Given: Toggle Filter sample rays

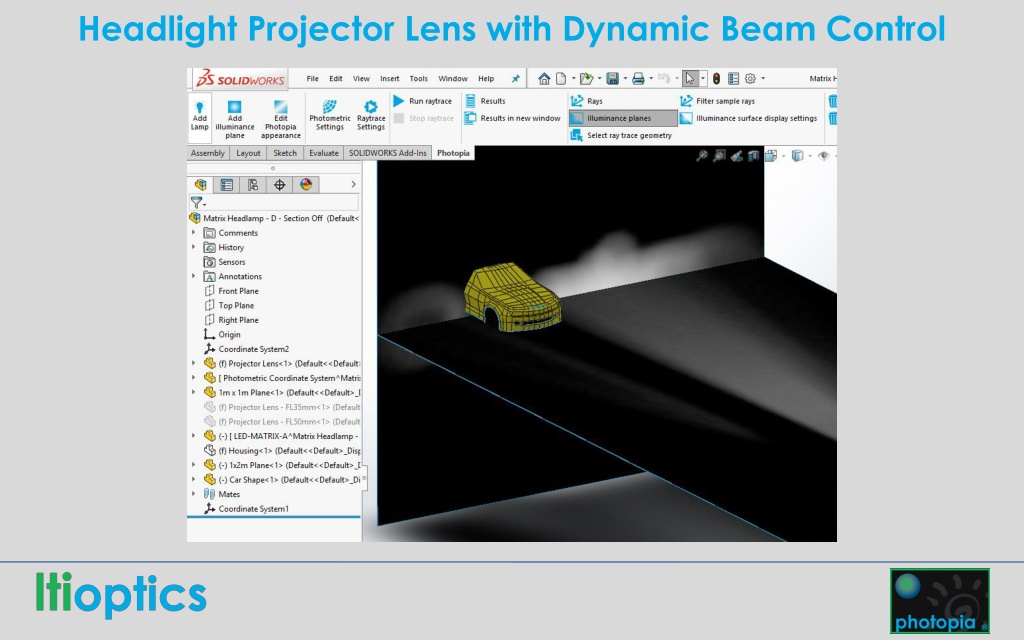Looking at the screenshot, I should [717, 101].
